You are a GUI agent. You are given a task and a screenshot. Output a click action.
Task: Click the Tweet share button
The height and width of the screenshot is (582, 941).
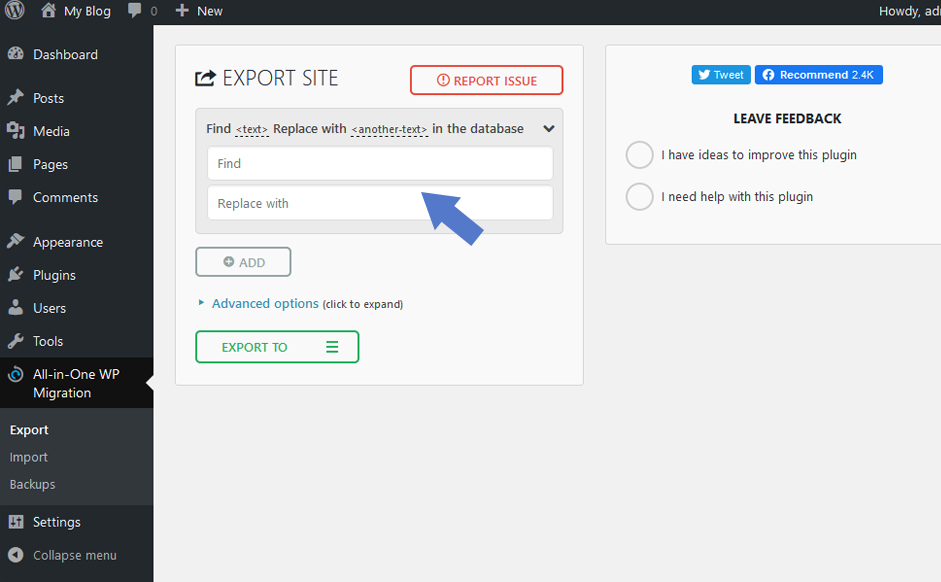click(721, 74)
